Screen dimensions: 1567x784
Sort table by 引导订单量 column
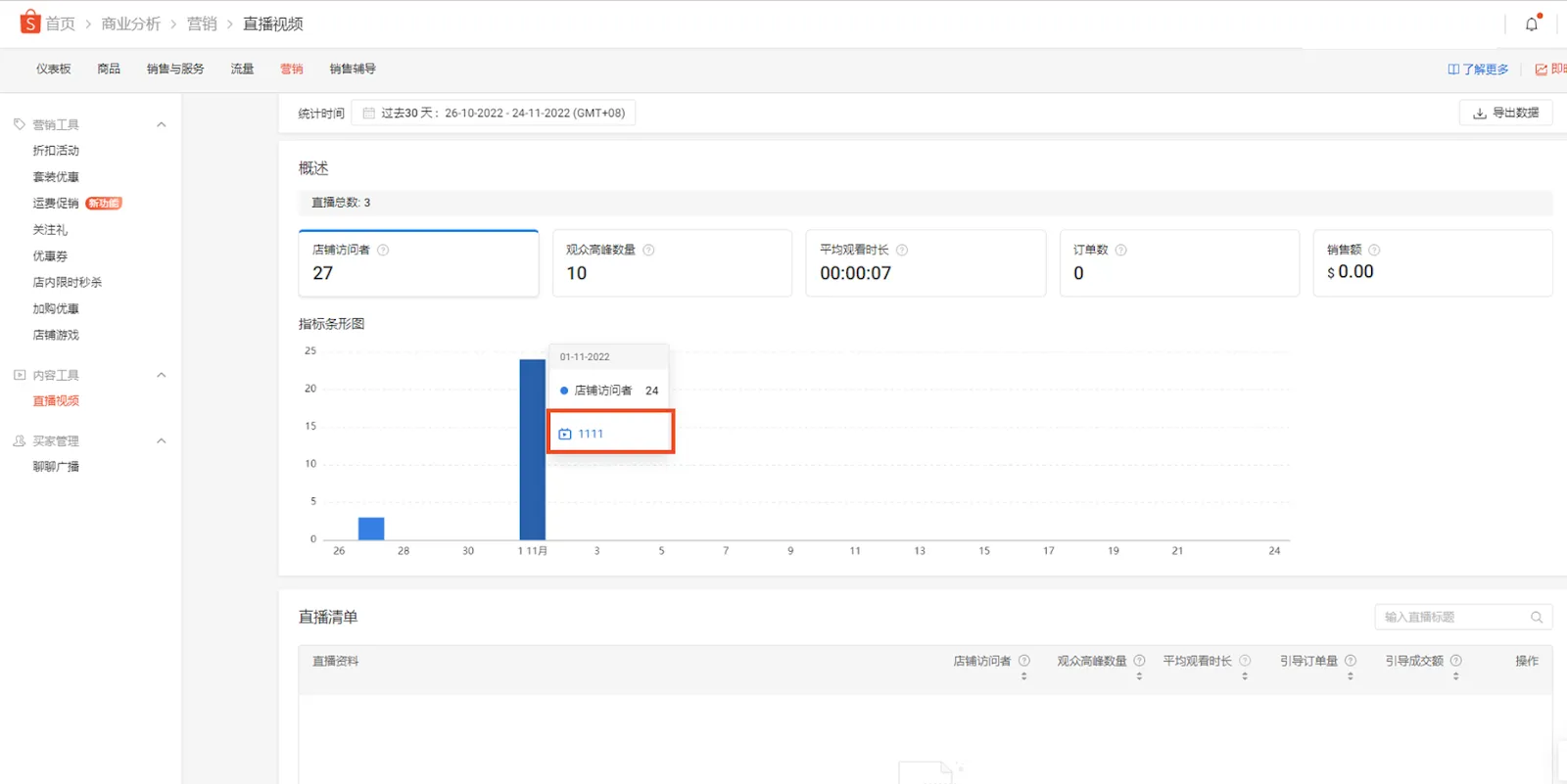tap(1351, 675)
